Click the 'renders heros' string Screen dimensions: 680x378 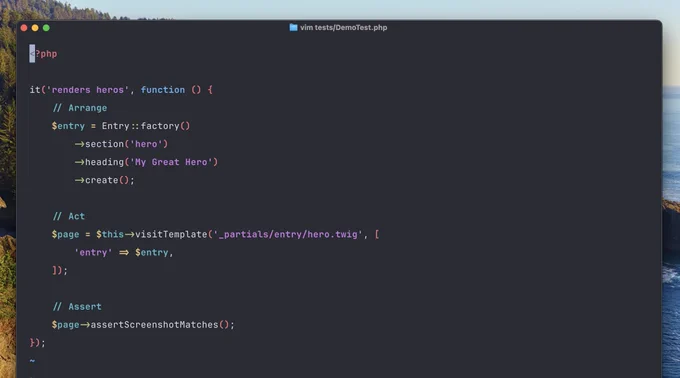tap(88, 90)
